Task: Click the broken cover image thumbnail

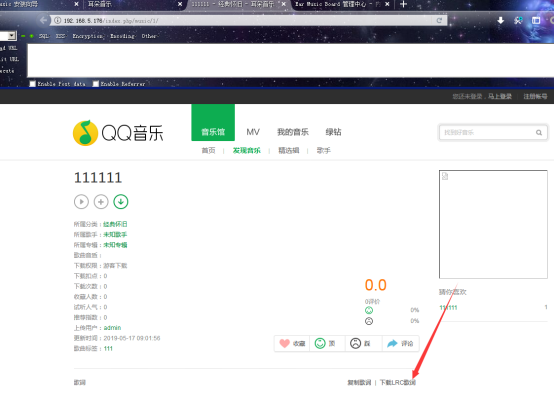Action: click(x=493, y=224)
